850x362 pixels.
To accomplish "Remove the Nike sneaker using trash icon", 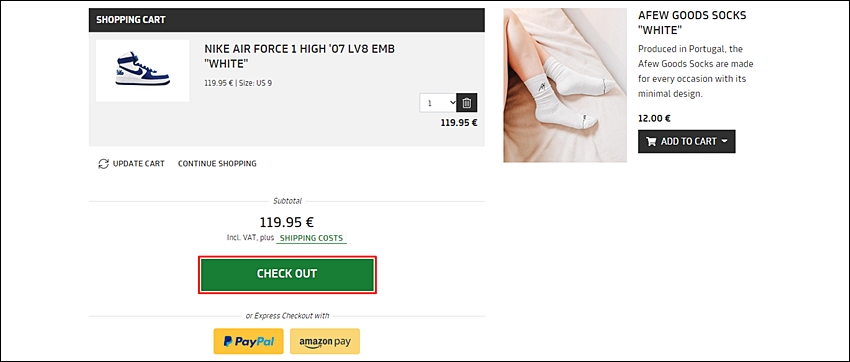I will coord(467,103).
